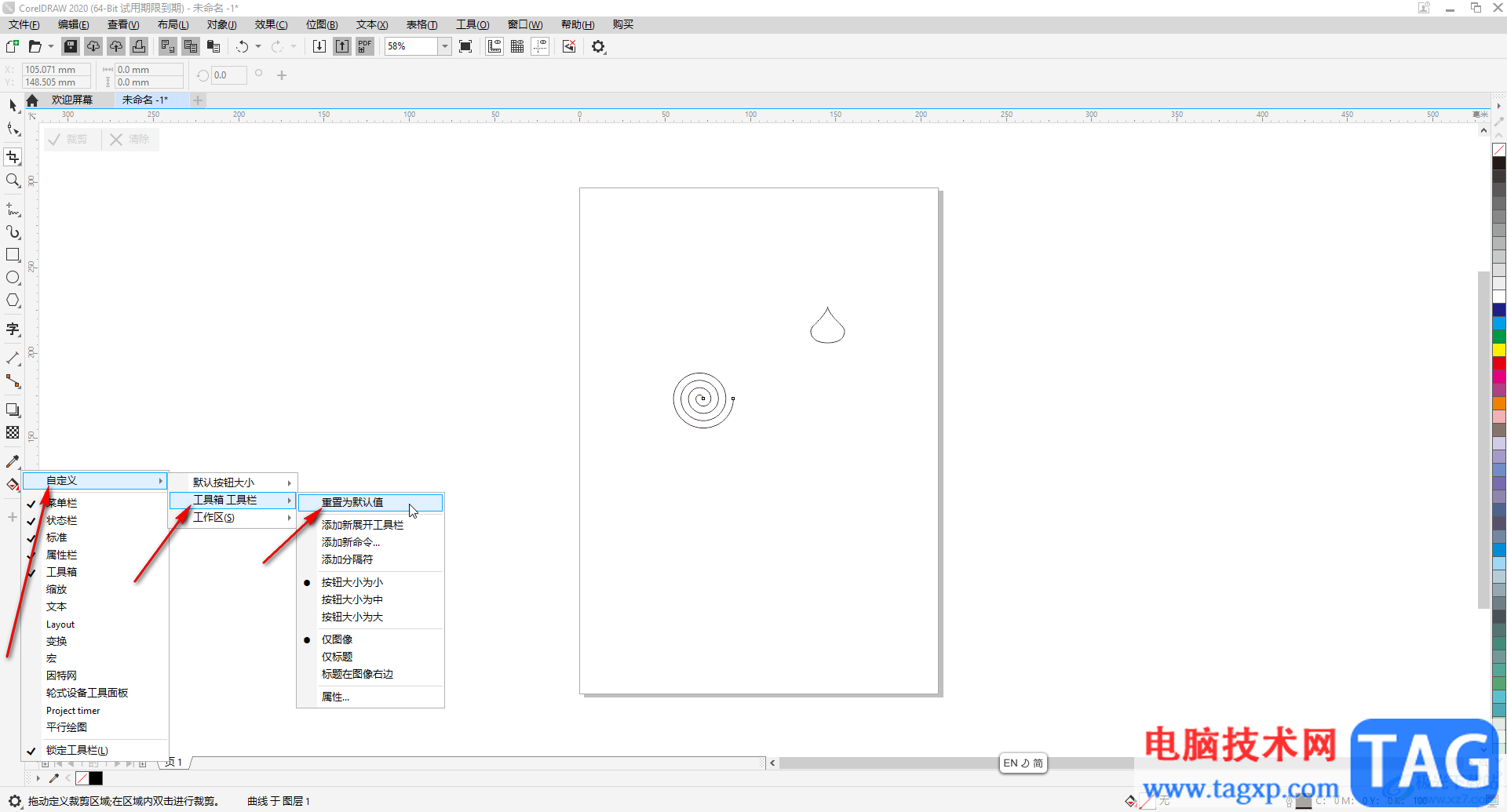Click the rotation angle input field
The width and height of the screenshot is (1507, 812).
click(228, 75)
